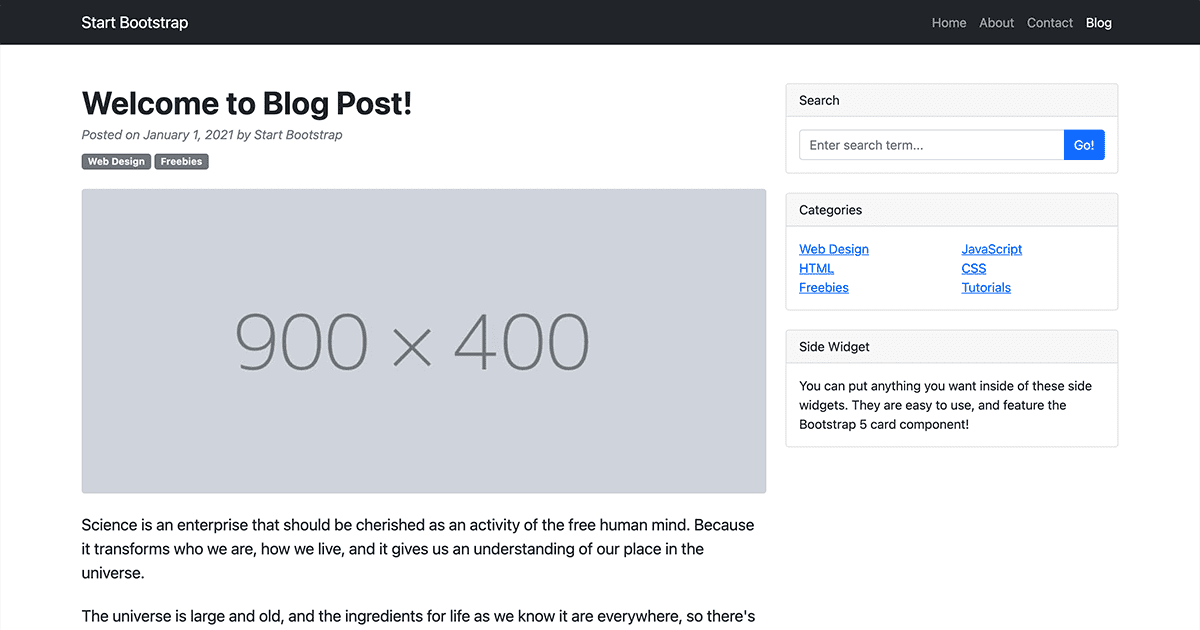Image resolution: width=1200 pixels, height=630 pixels.
Task: Click the Start Bootstrap brand logo
Action: tap(135, 22)
